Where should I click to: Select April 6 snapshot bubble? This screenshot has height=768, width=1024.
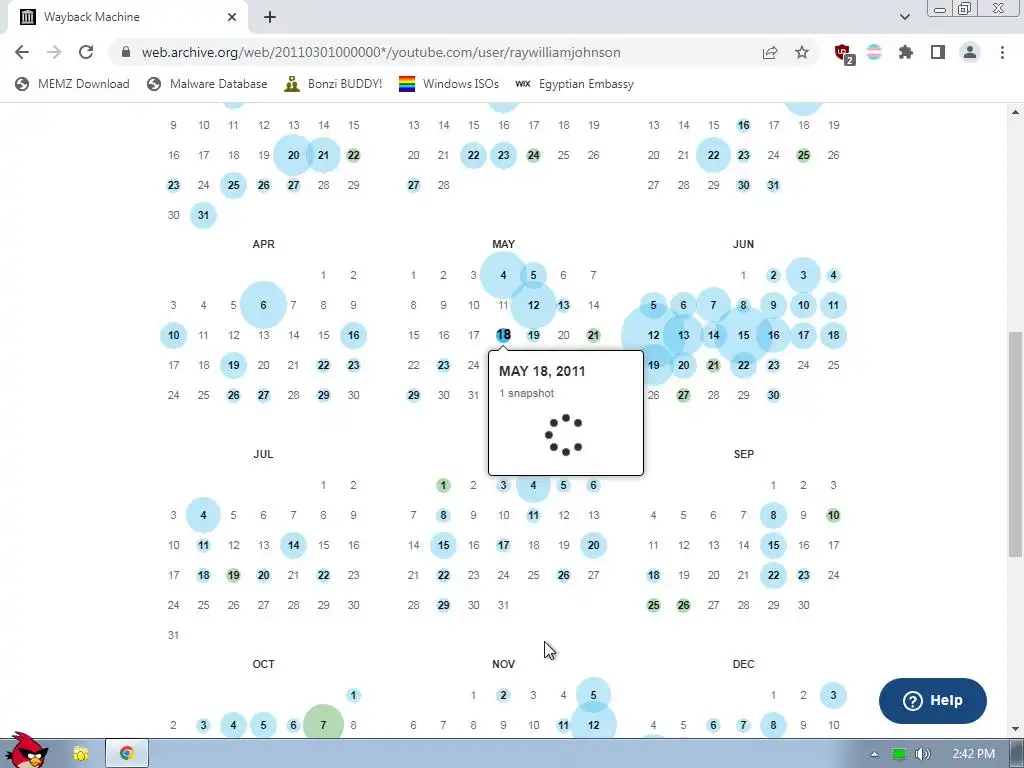(263, 305)
